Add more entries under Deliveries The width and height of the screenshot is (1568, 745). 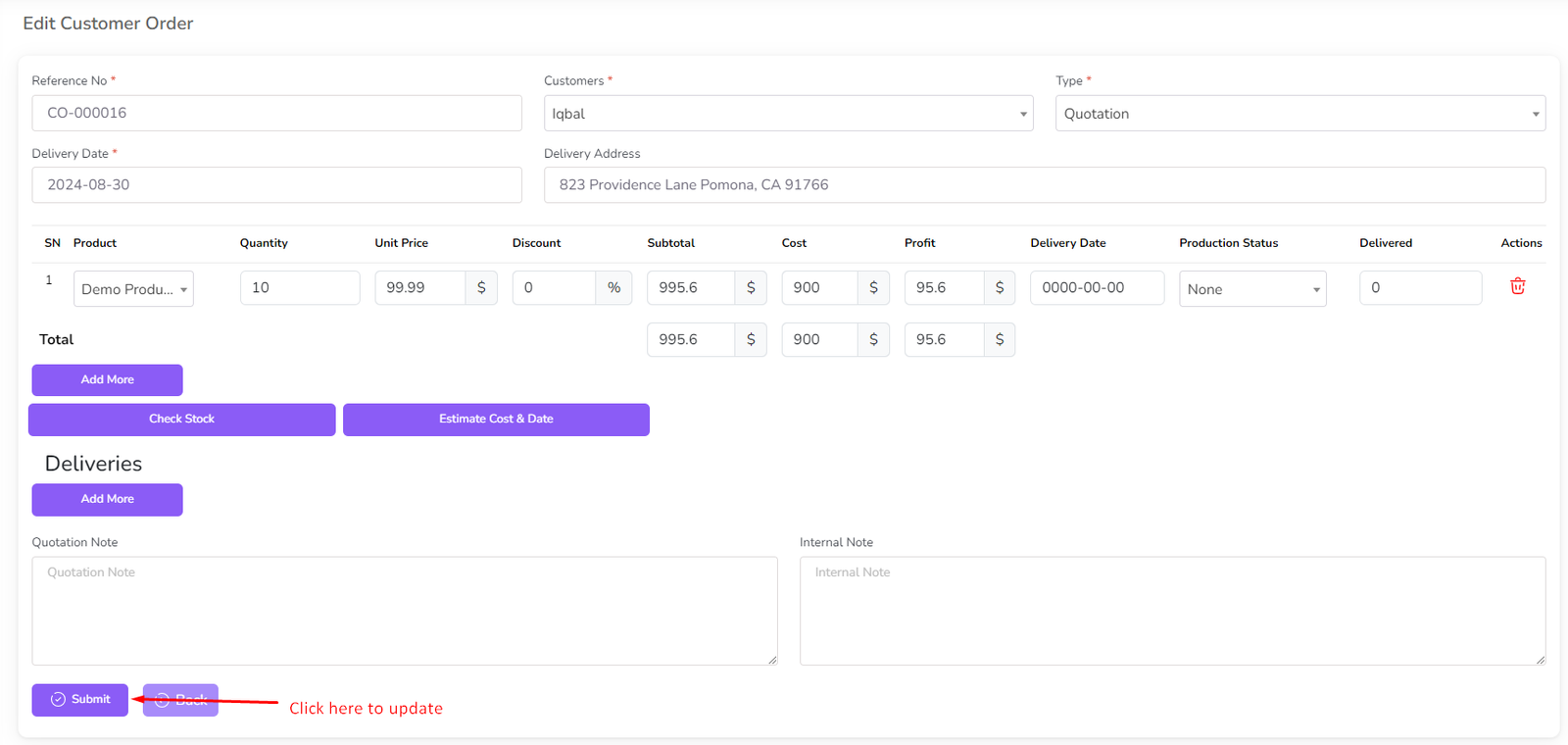point(107,500)
